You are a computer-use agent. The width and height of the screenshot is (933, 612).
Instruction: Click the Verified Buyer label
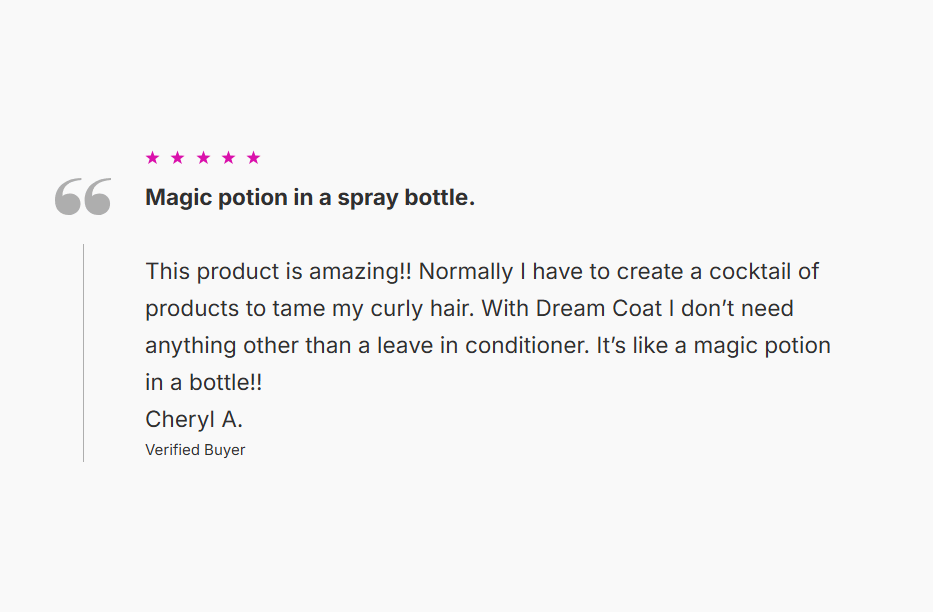point(195,450)
